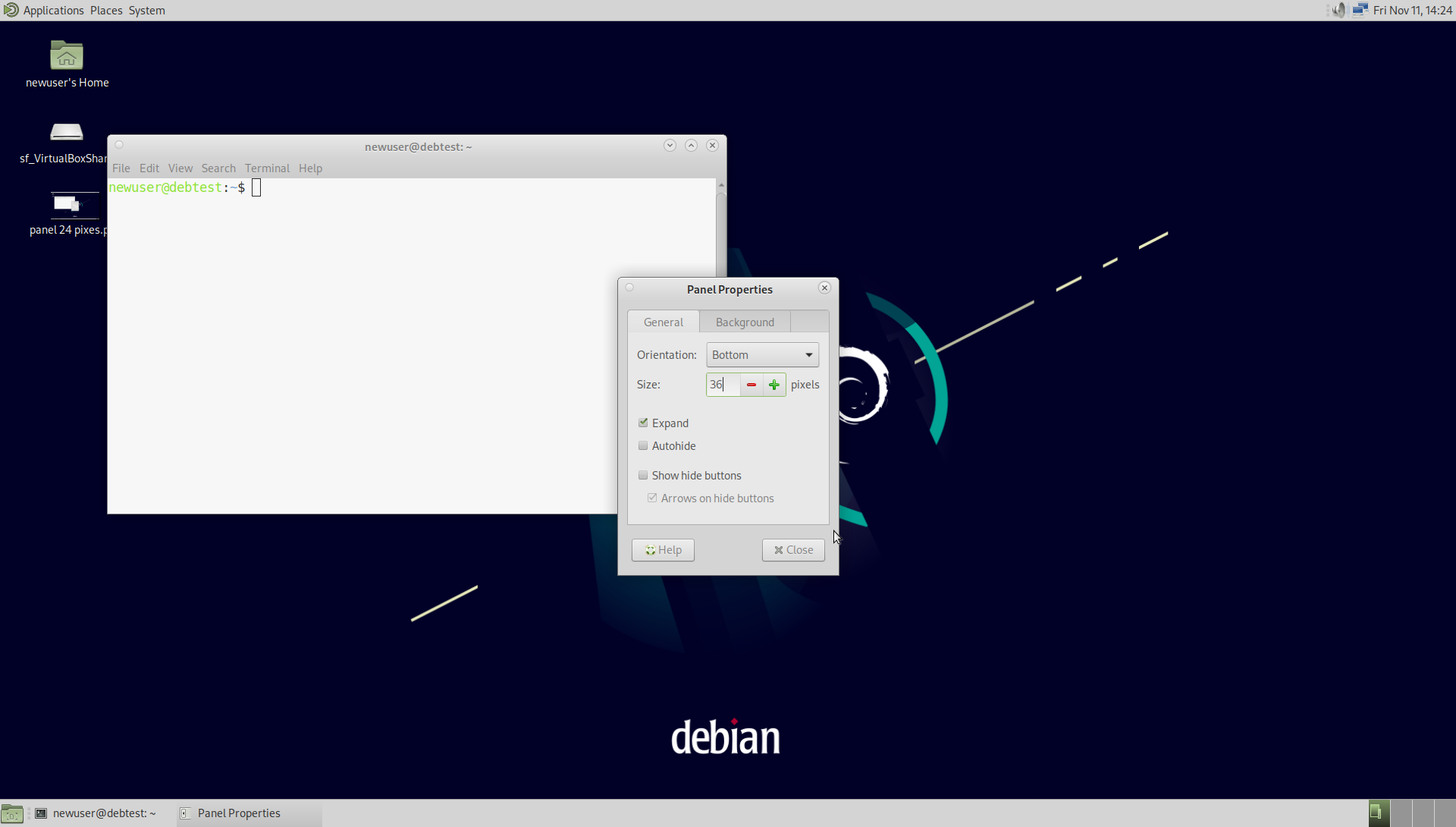Viewport: 1456px width, 827px height.
Task: Enable the Show hide buttons checkbox
Action: (643, 475)
